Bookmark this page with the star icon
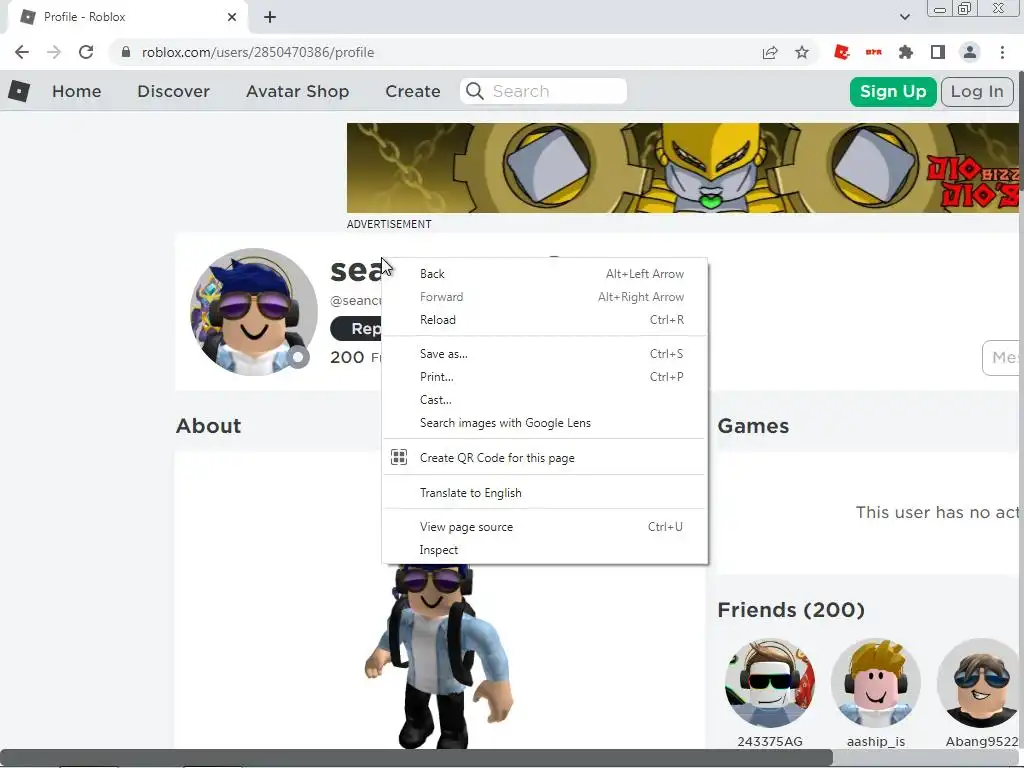The width and height of the screenshot is (1024, 768). (802, 52)
